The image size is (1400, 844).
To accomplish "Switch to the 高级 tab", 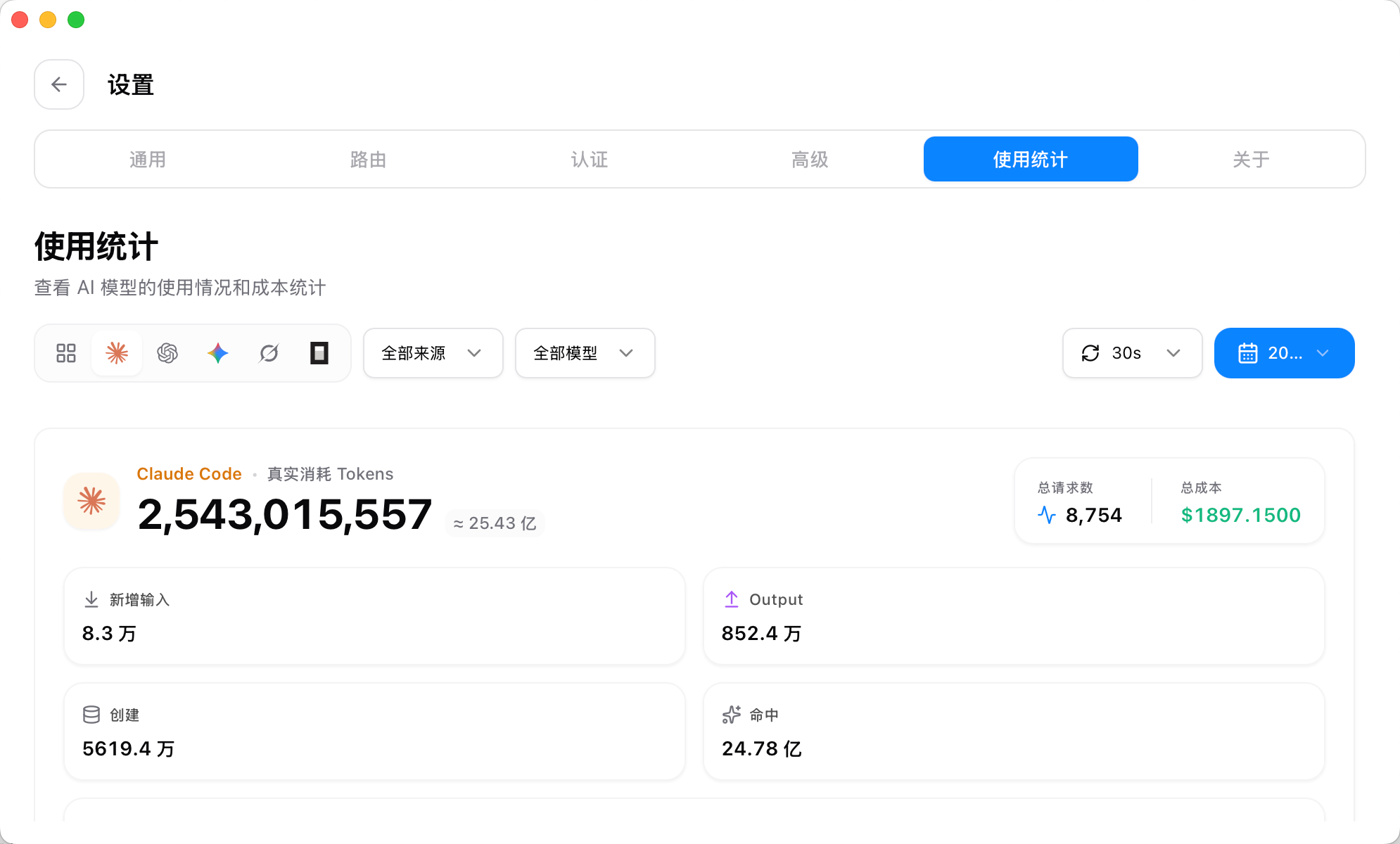I will pyautogui.click(x=810, y=160).
